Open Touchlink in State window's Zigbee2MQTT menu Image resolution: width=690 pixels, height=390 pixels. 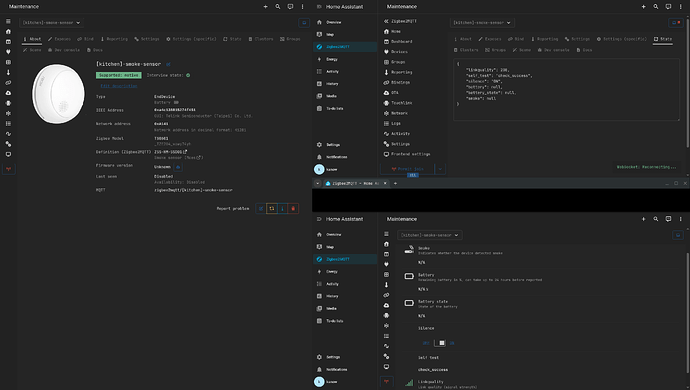point(401,103)
